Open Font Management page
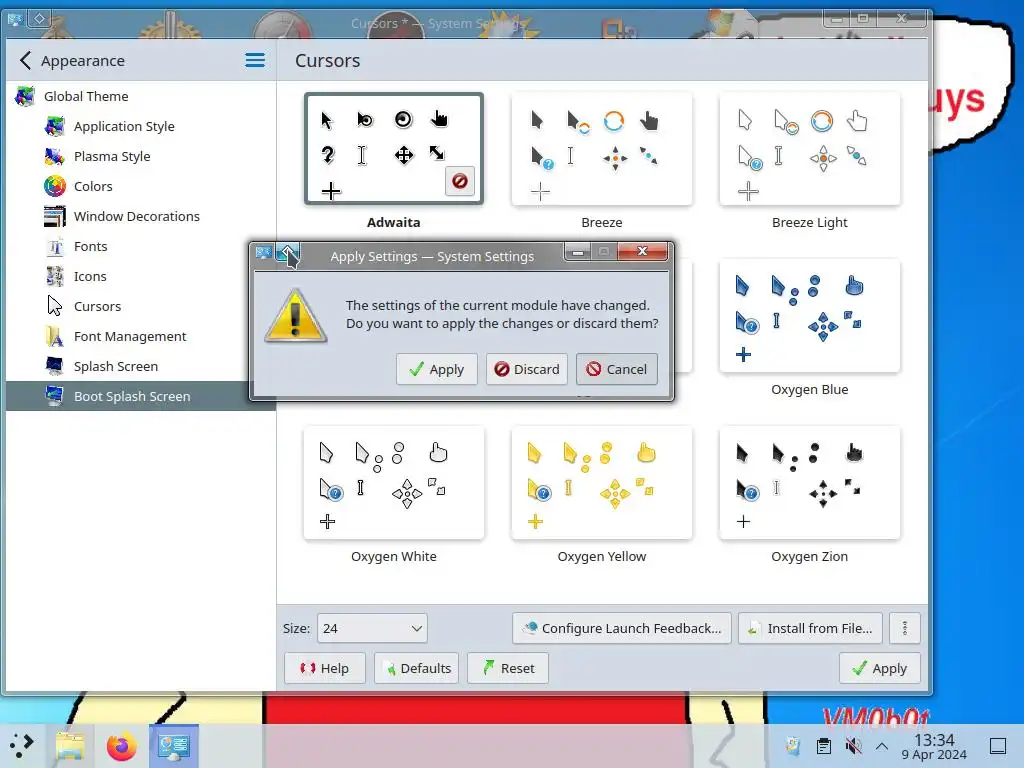Screen dimensions: 1024x768 [x=140, y=336]
